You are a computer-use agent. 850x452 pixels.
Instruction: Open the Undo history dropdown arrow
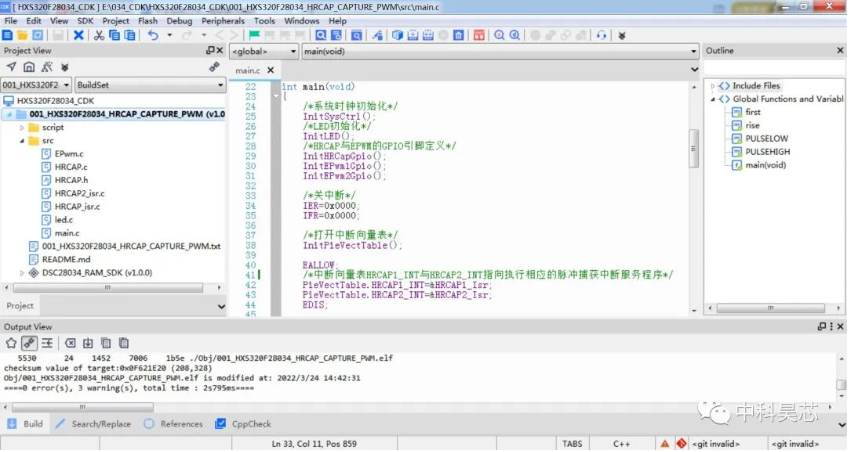(170, 35)
